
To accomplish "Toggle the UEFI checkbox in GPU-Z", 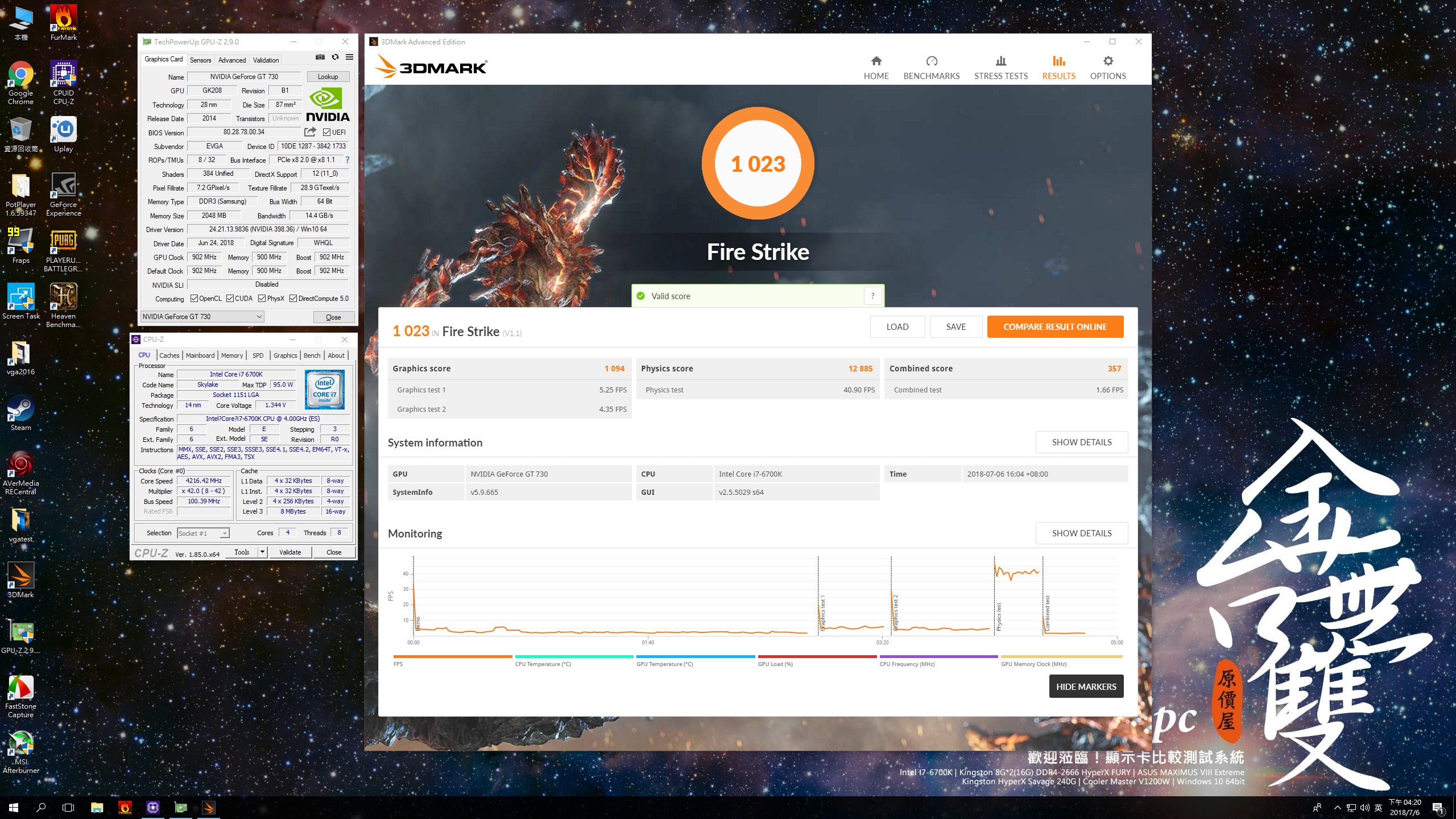I will [x=326, y=133].
